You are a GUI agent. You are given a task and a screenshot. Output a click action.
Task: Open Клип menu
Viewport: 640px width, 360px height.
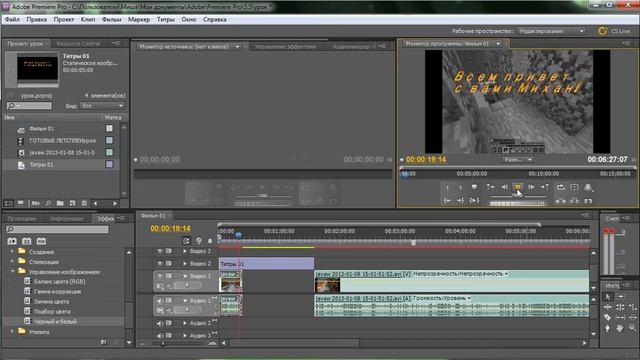click(x=88, y=19)
